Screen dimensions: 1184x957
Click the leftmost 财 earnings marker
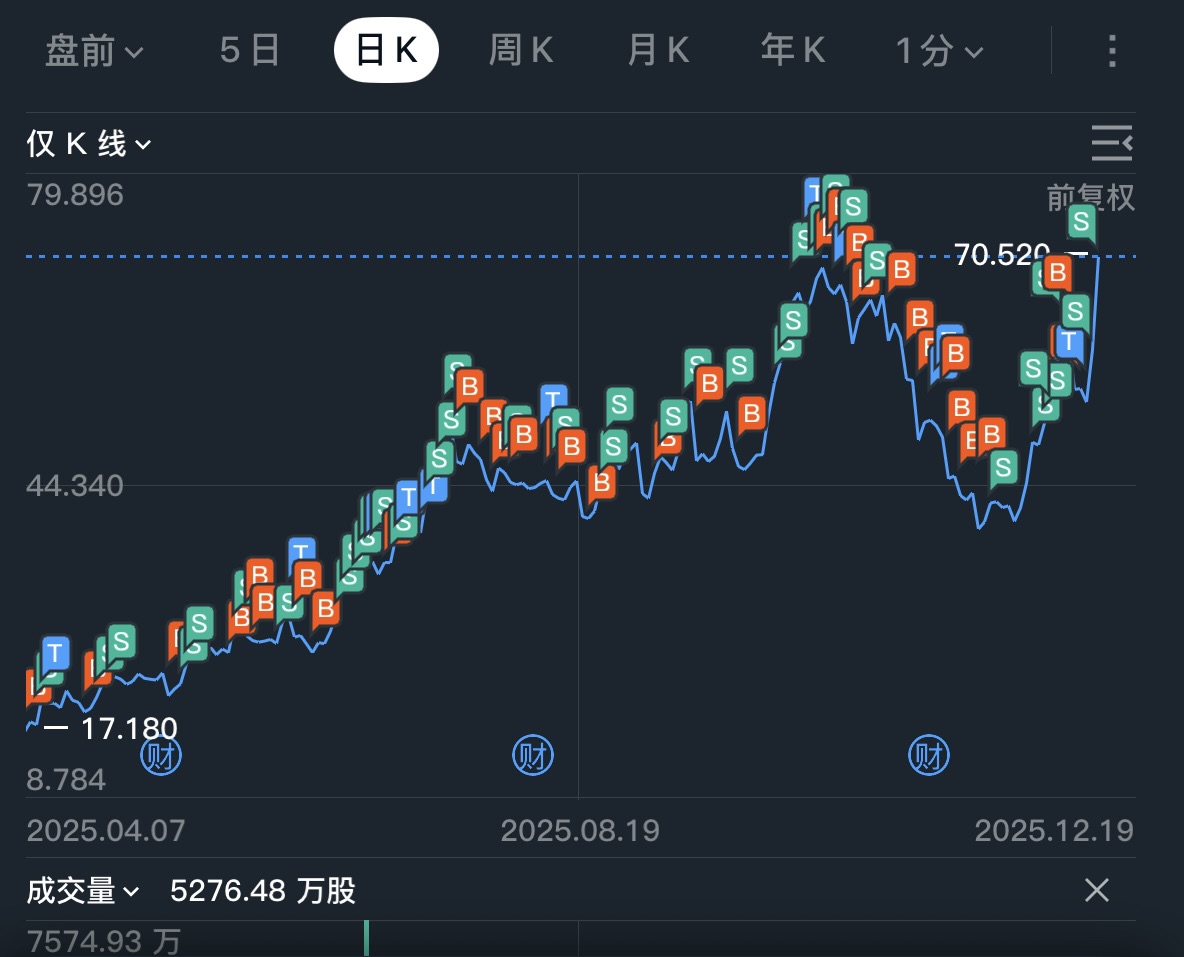click(x=161, y=756)
